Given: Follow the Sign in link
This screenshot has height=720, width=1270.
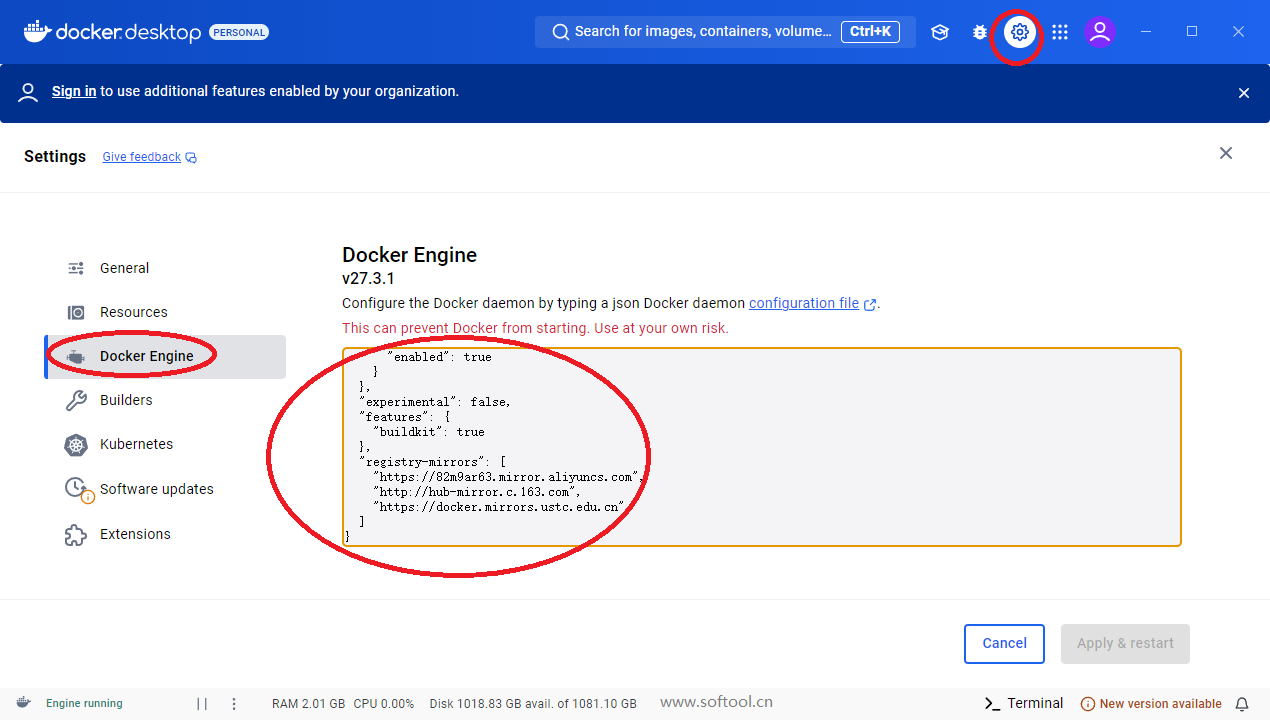Looking at the screenshot, I should pos(74,91).
